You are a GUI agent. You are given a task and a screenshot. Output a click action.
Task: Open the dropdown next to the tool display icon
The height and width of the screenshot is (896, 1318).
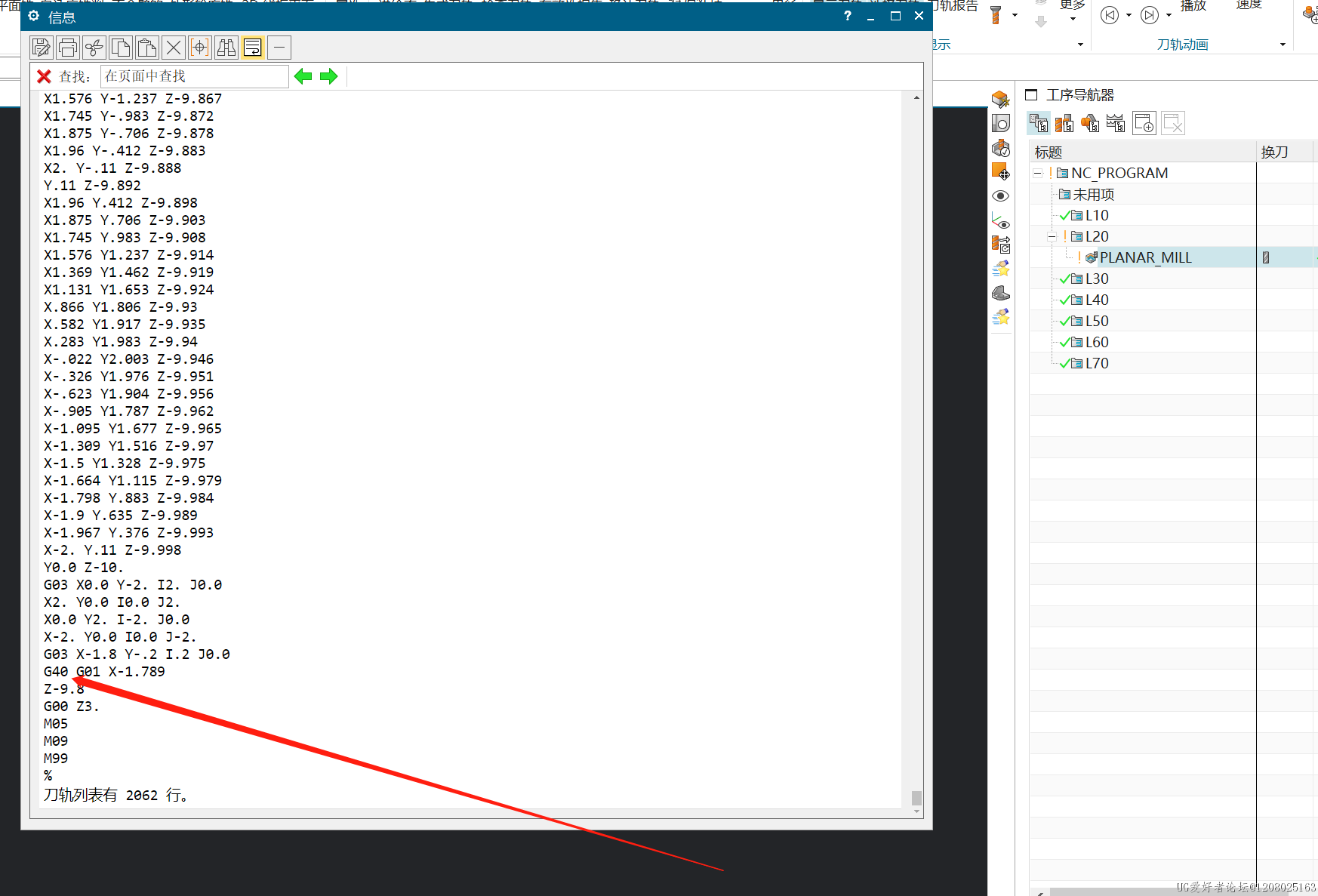(1015, 15)
